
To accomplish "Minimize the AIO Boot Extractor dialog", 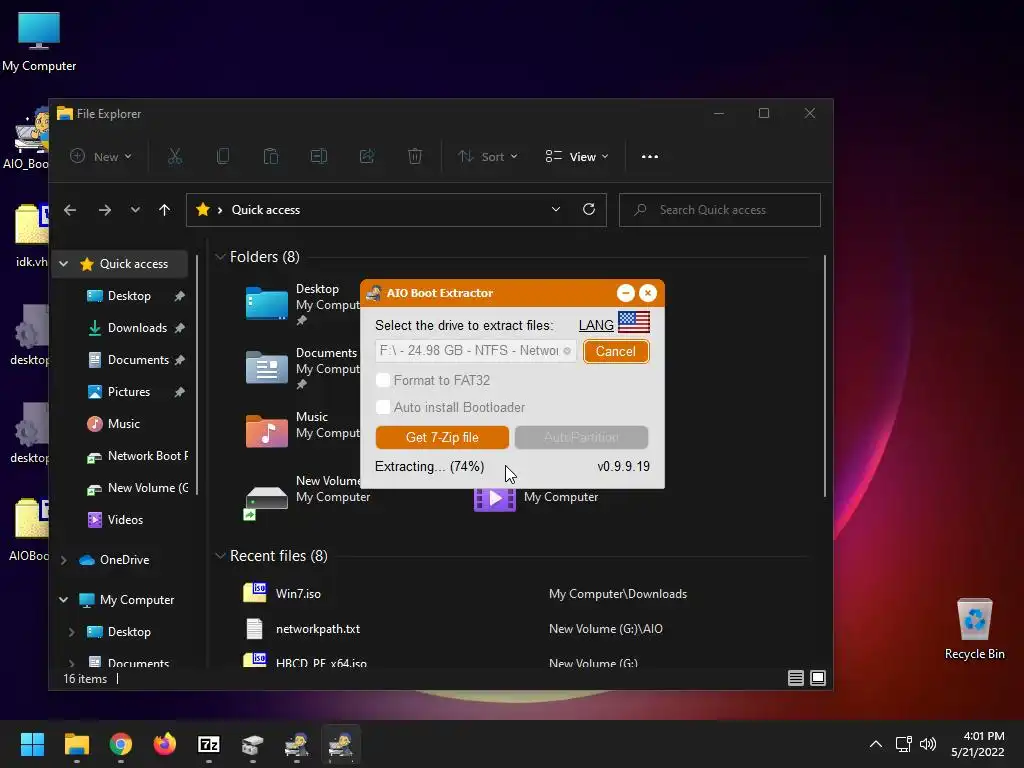I will [626, 293].
